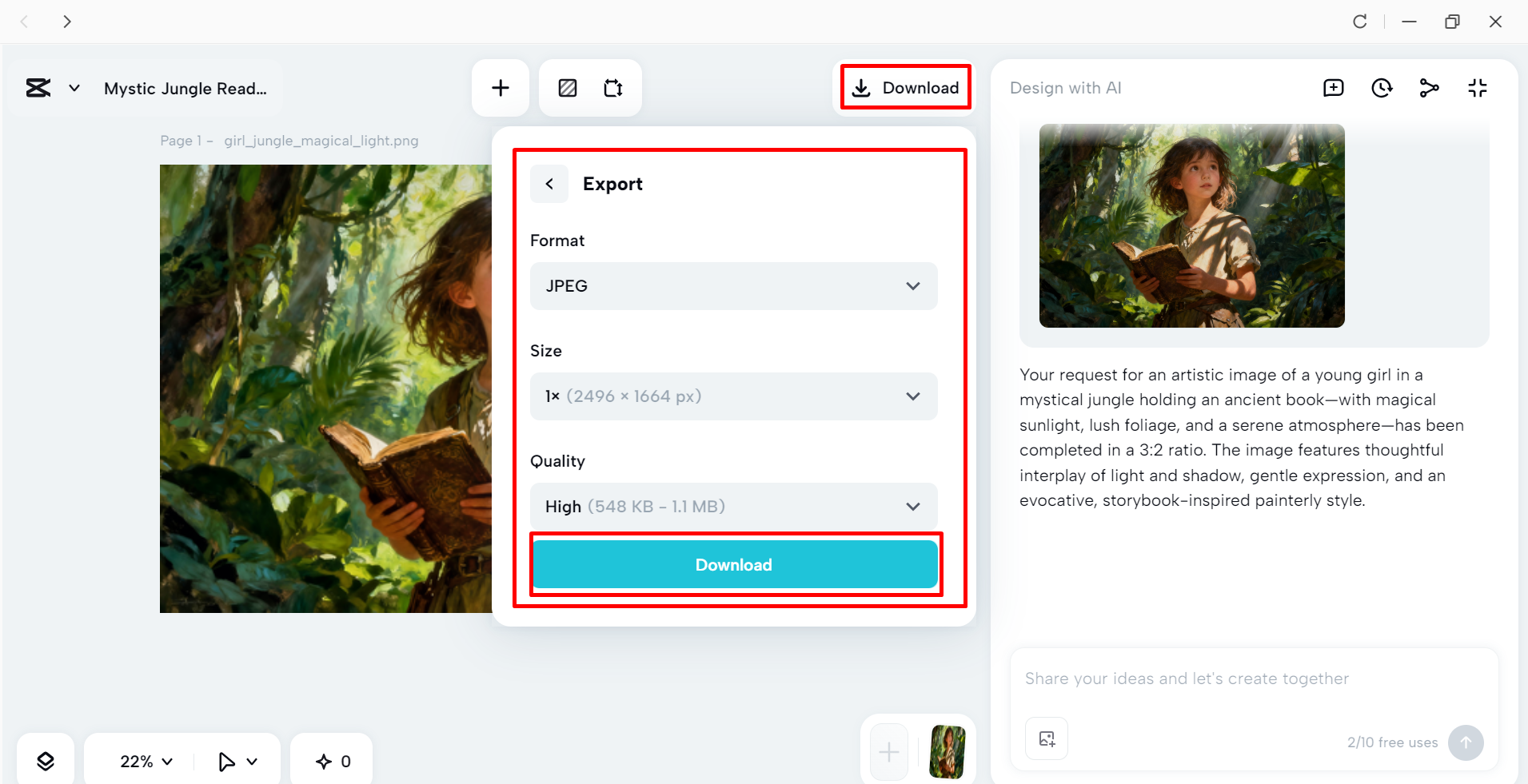Viewport: 1528px width, 784px height.
Task: Click the project title Mystic Jungle Read...
Action: pos(186,89)
